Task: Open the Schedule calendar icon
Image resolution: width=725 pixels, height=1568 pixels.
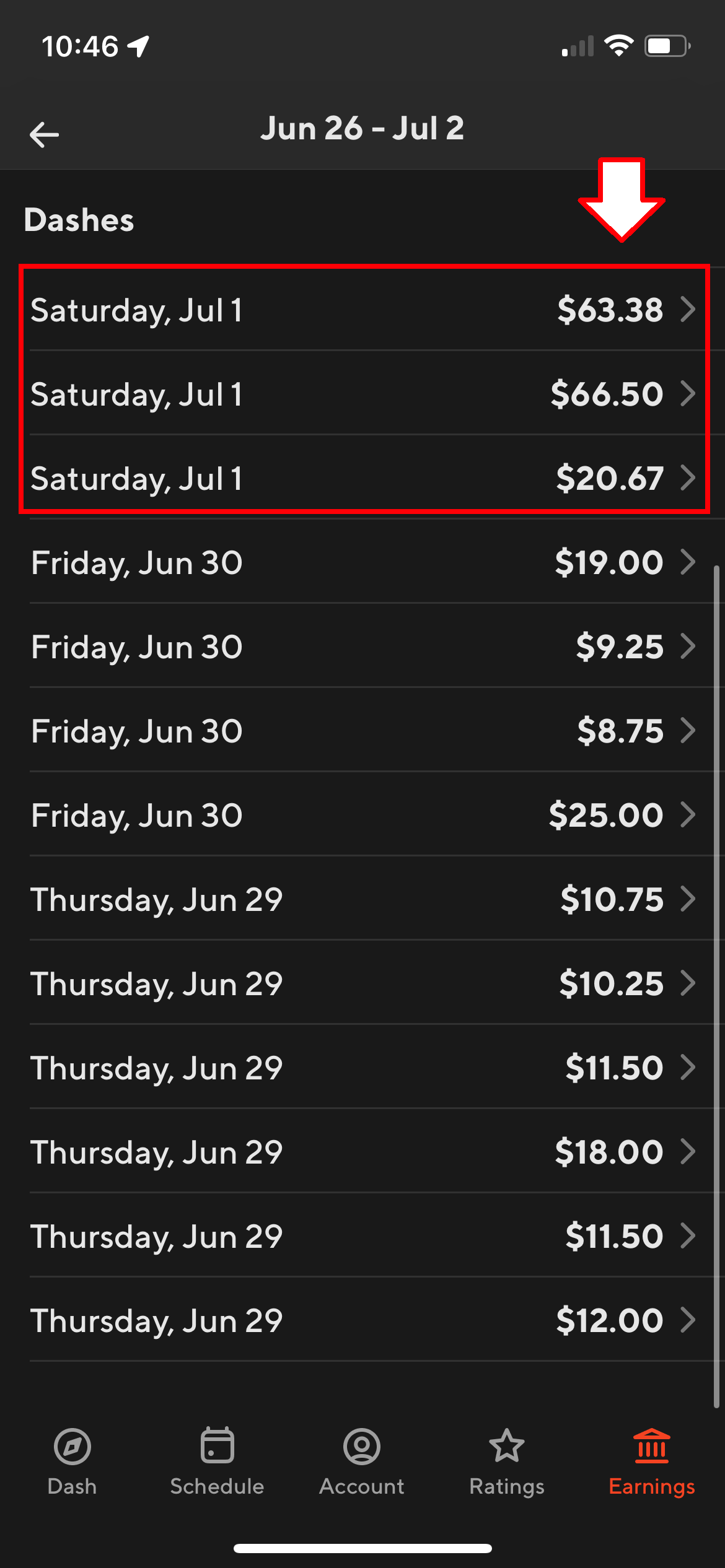Action: (x=217, y=1445)
